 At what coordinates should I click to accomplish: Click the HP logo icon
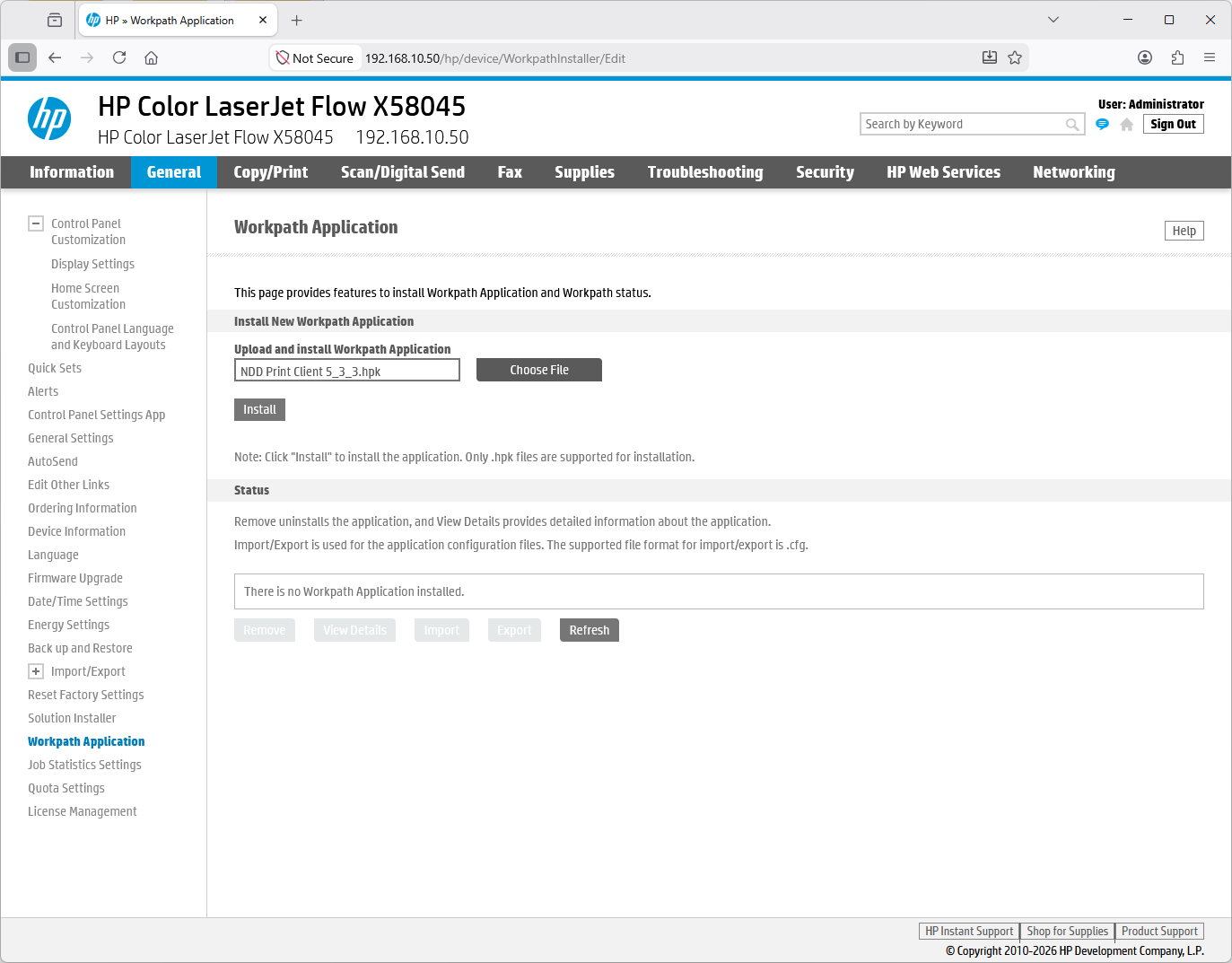tap(49, 118)
